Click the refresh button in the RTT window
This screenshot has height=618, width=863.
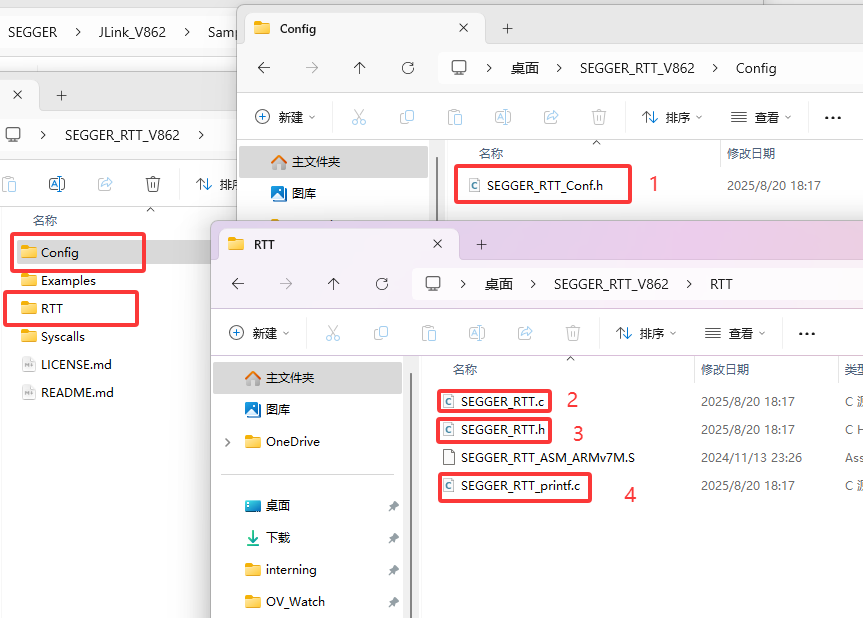(x=382, y=284)
